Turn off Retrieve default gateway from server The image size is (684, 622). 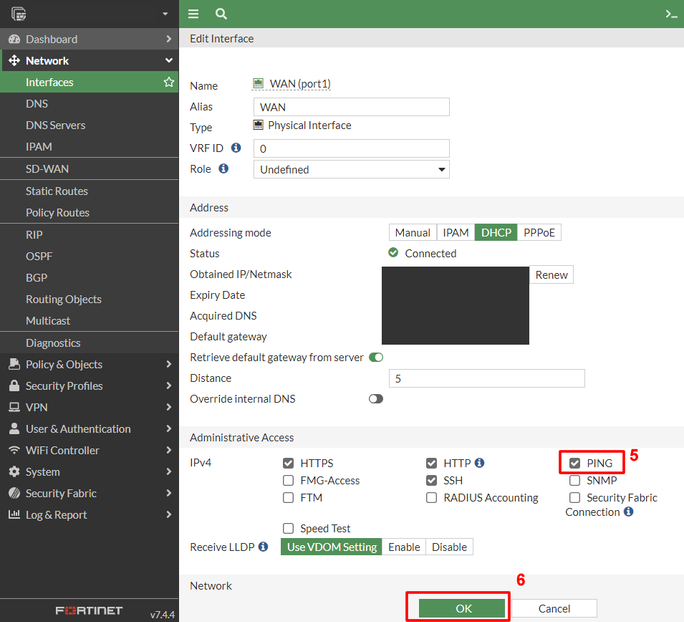tap(376, 357)
